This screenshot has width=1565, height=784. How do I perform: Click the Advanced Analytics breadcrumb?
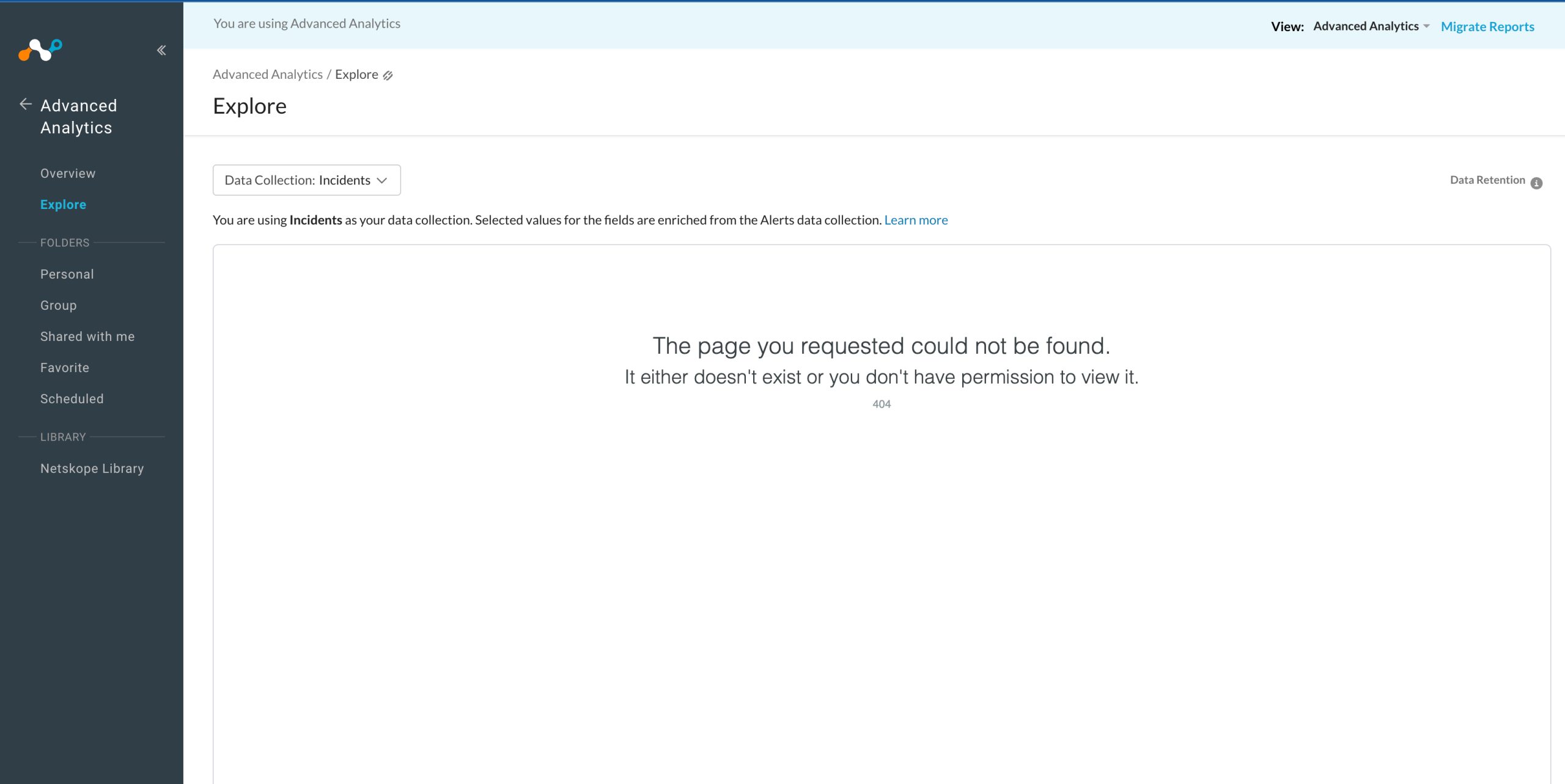click(267, 75)
